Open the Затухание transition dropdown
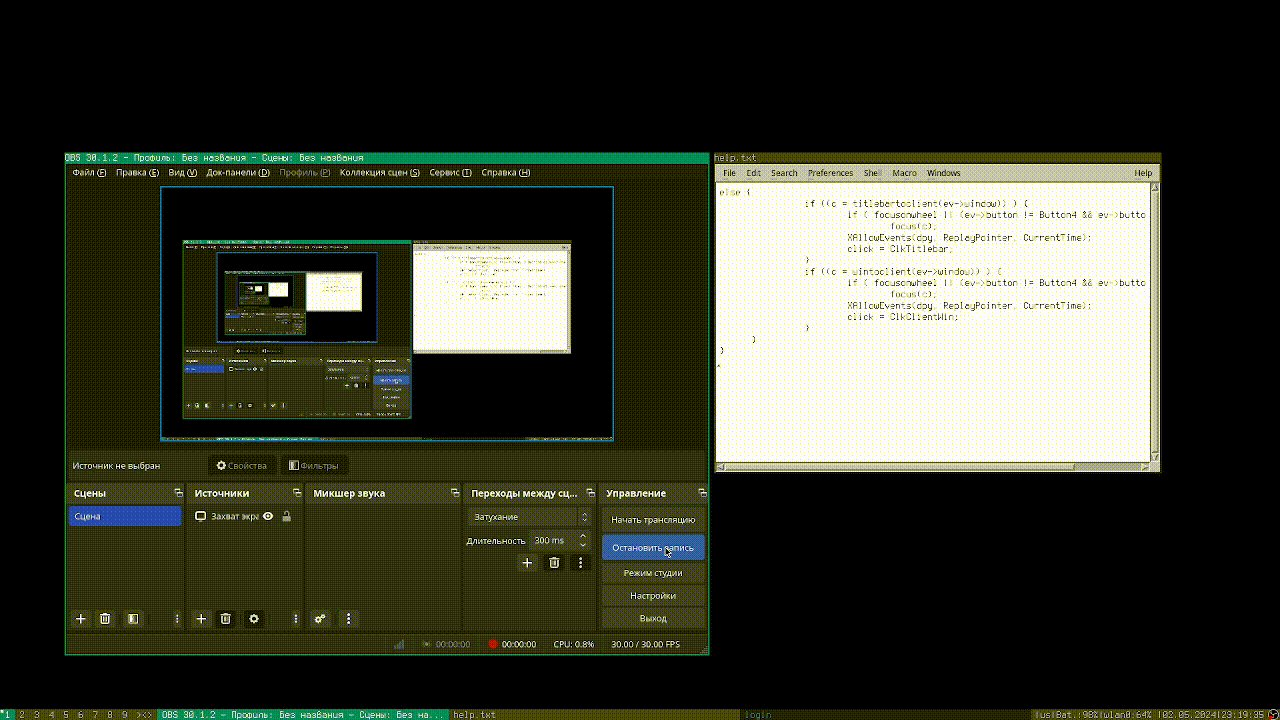This screenshot has width=1280, height=720. (531, 517)
